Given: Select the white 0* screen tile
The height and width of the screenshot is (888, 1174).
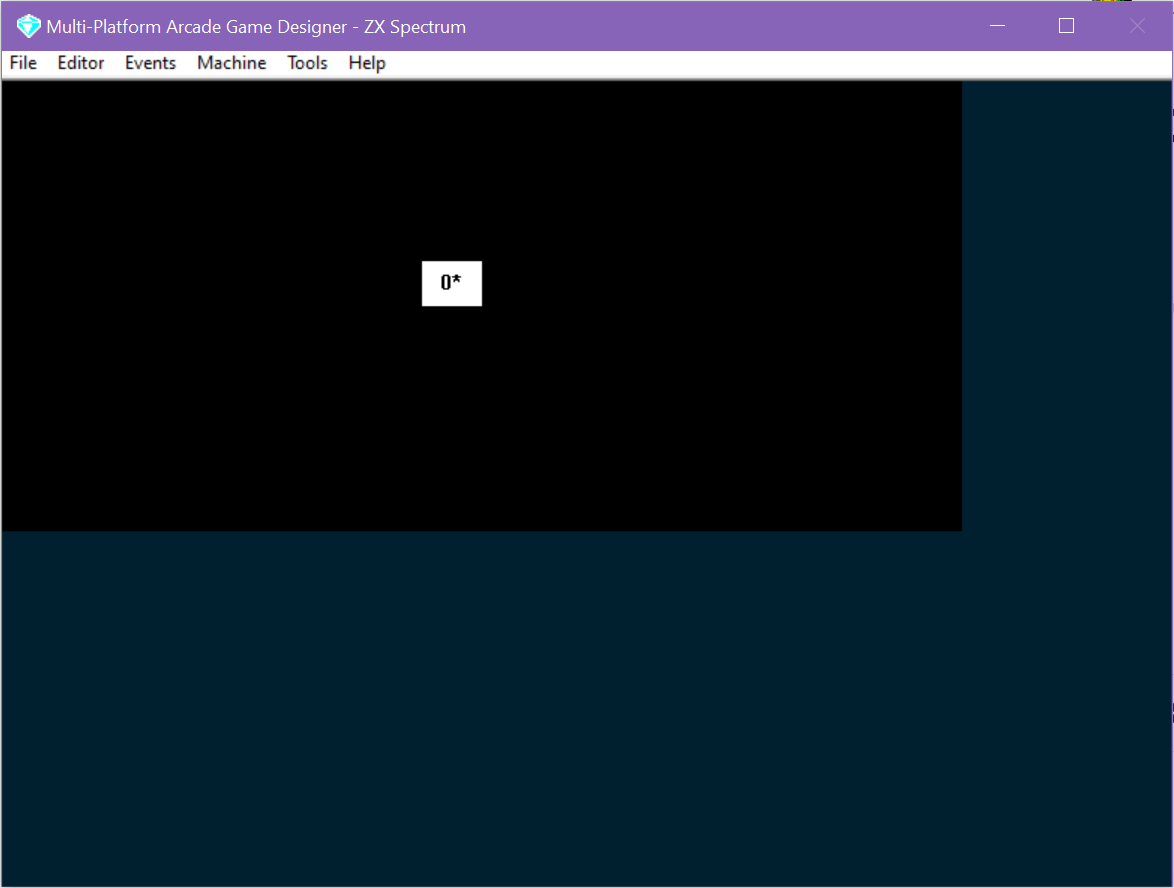Looking at the screenshot, I should click(x=451, y=283).
